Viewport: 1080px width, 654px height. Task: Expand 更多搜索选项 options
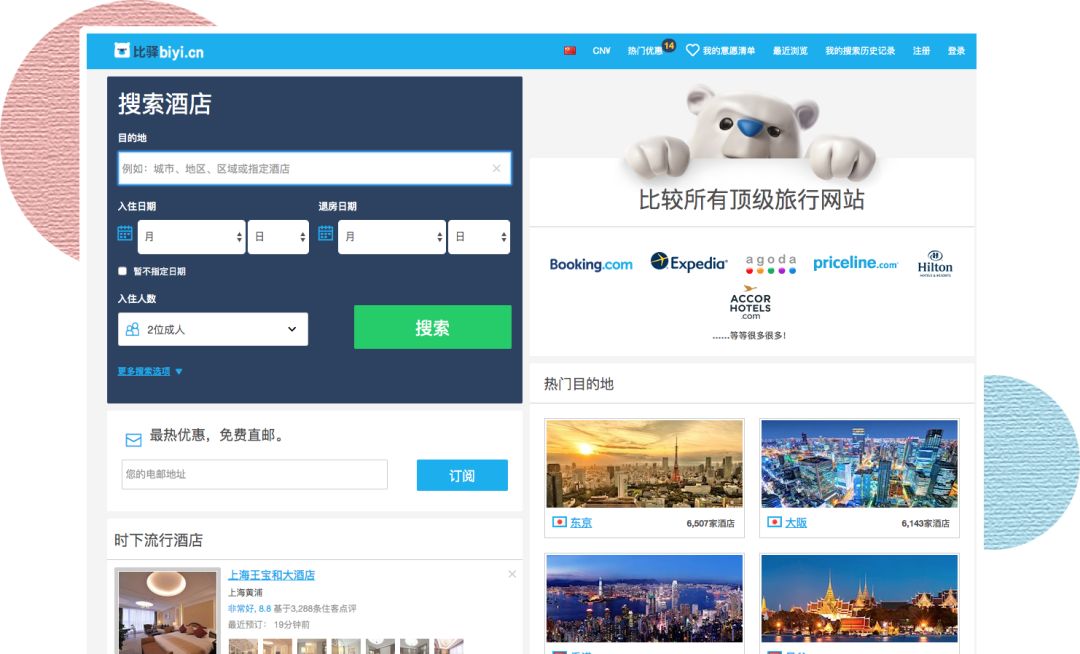tap(143, 371)
